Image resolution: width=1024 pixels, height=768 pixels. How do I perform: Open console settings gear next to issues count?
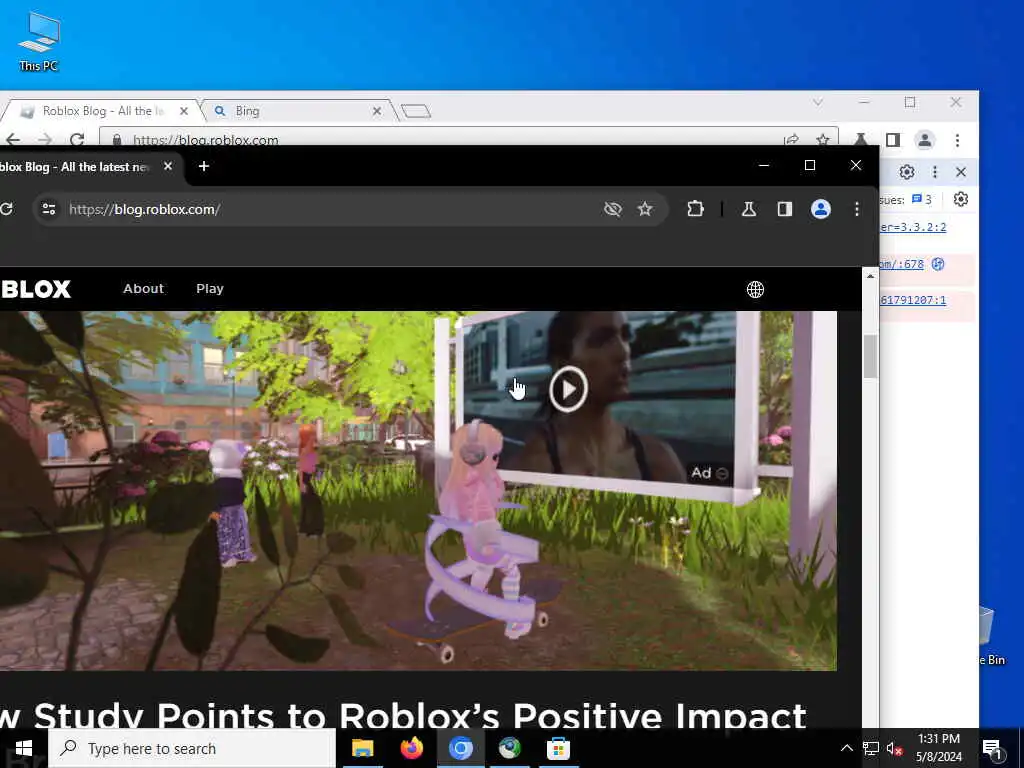[x=961, y=199]
